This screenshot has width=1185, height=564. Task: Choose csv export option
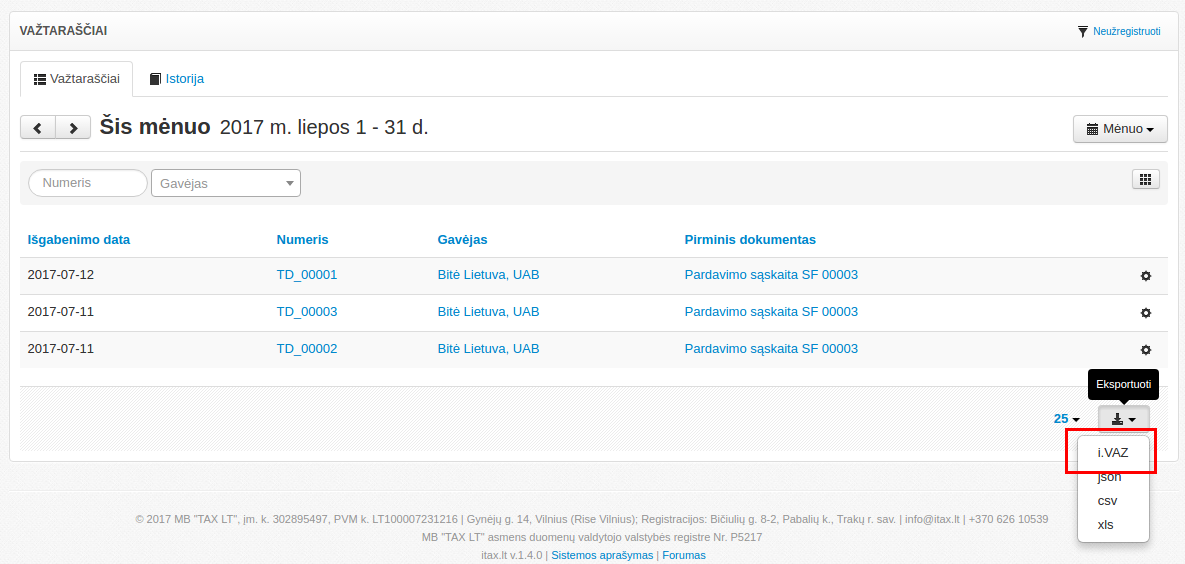point(1107,500)
